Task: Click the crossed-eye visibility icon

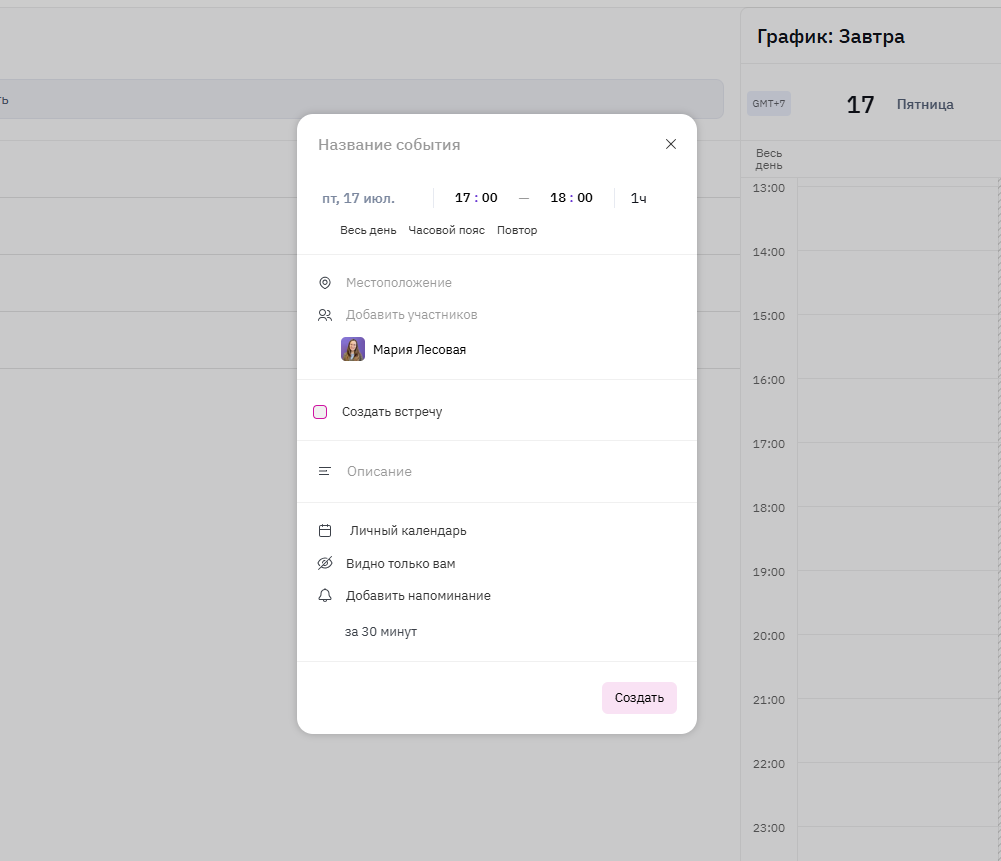Action: point(325,563)
